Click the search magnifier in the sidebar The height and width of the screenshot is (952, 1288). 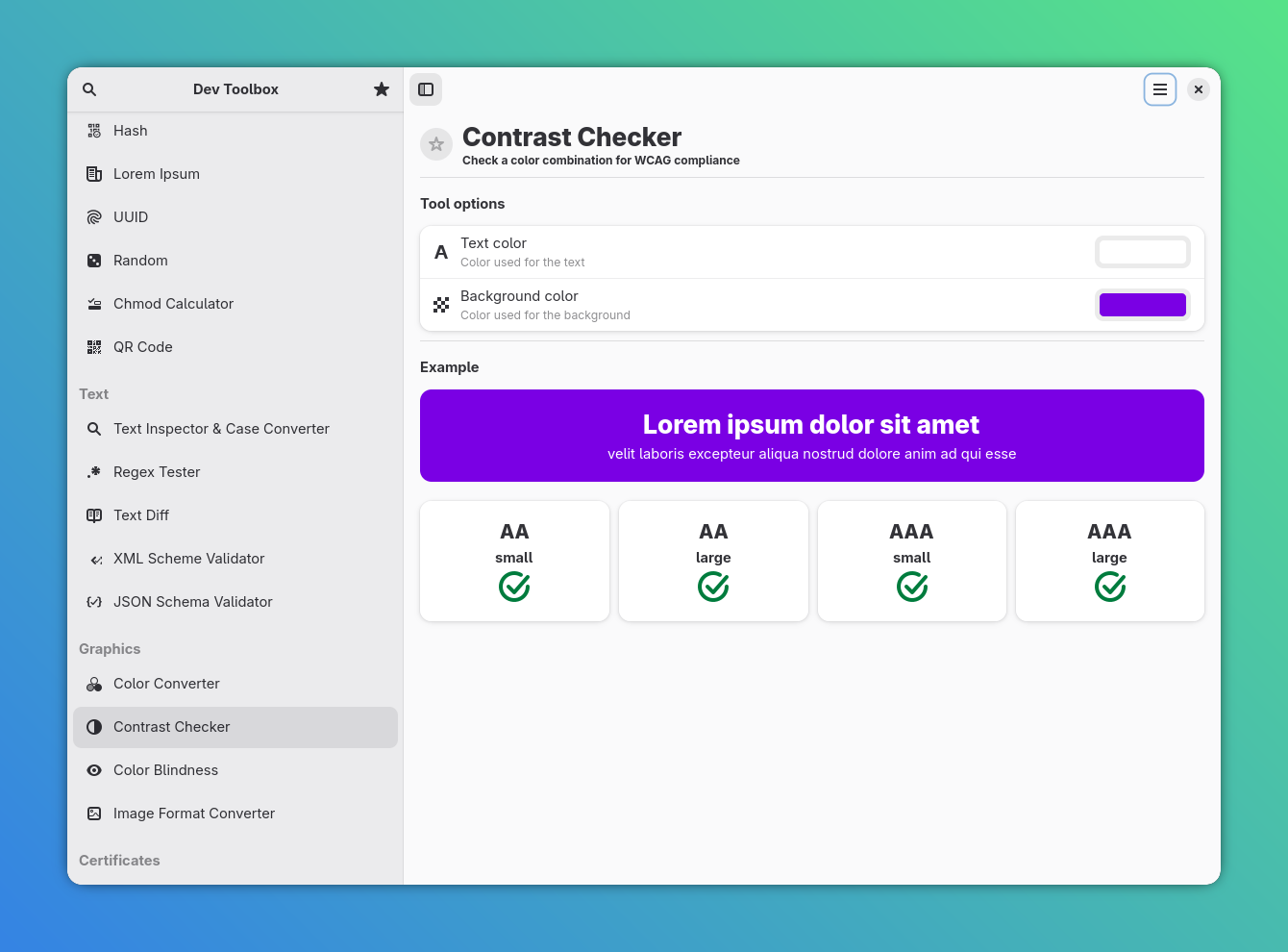[x=88, y=88]
